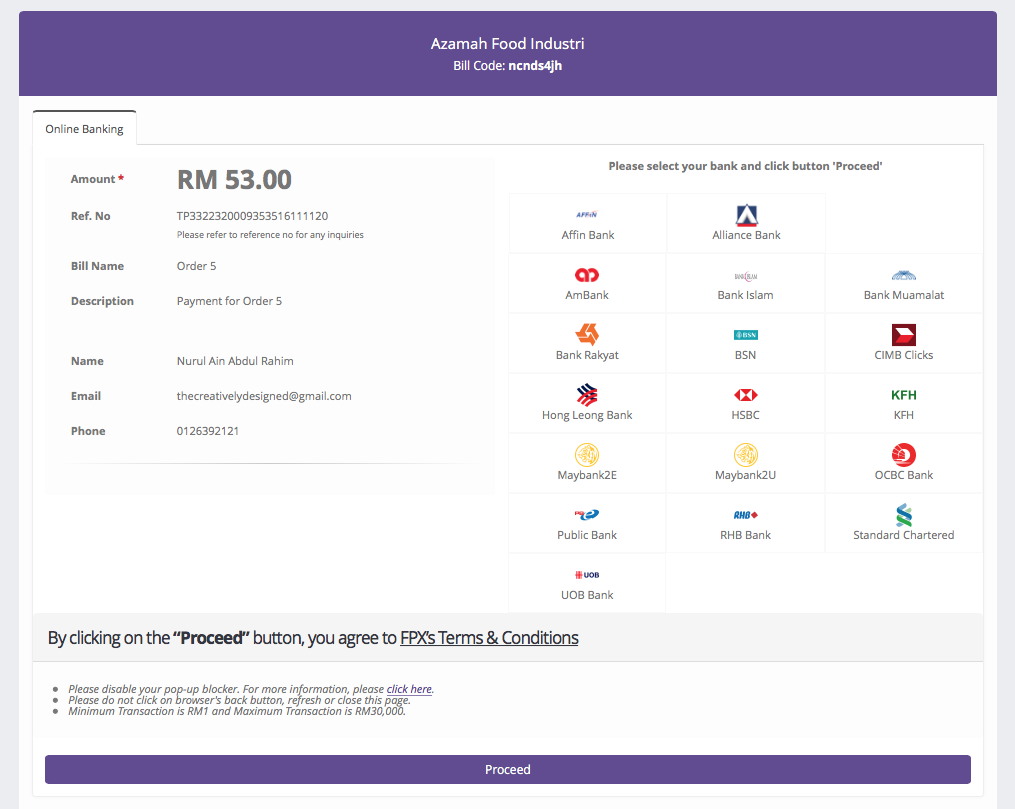Click the browser back button warning text
Image resolution: width=1015 pixels, height=809 pixels.
click(x=240, y=700)
